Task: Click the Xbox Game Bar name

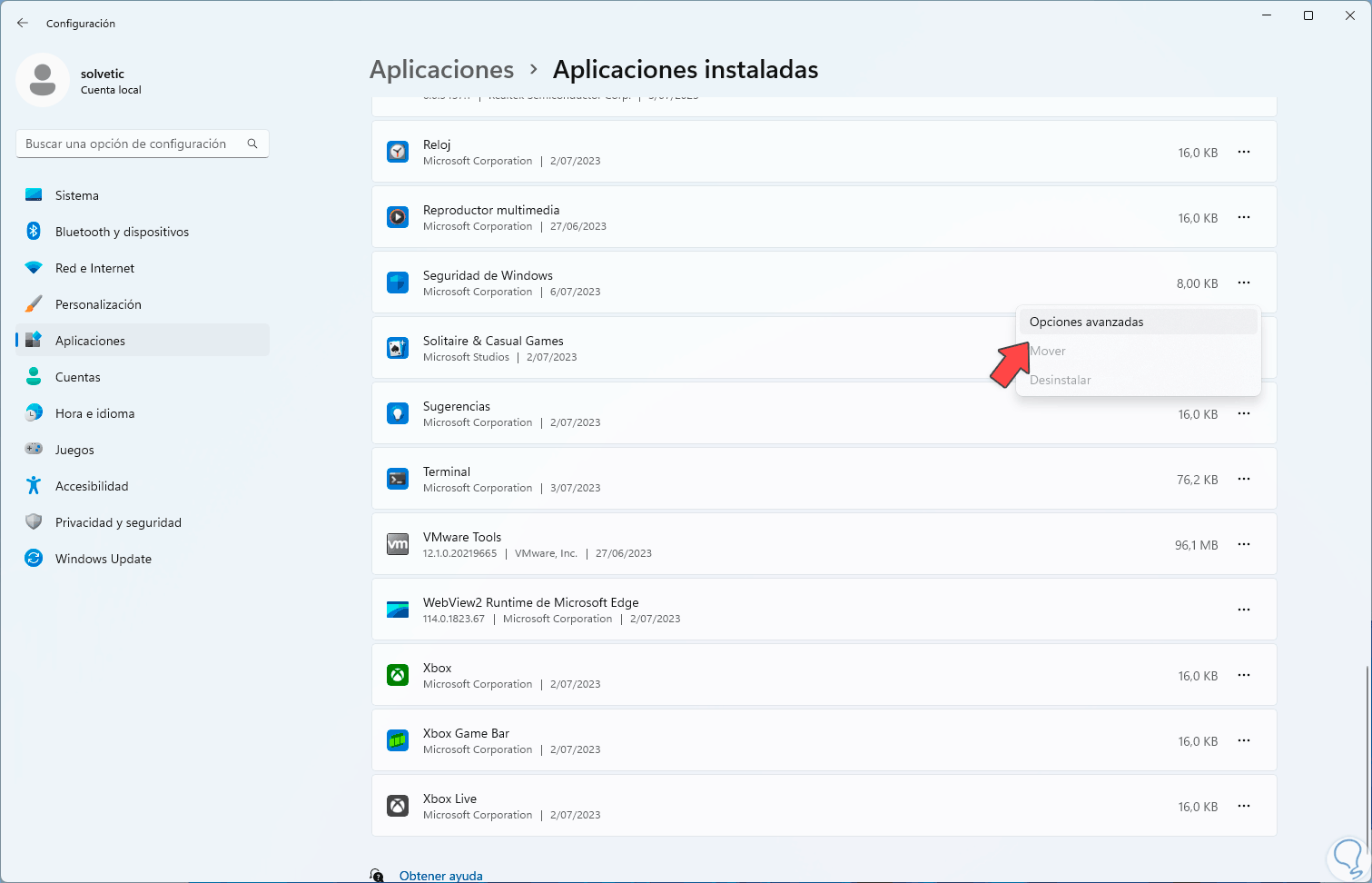Action: pos(466,733)
